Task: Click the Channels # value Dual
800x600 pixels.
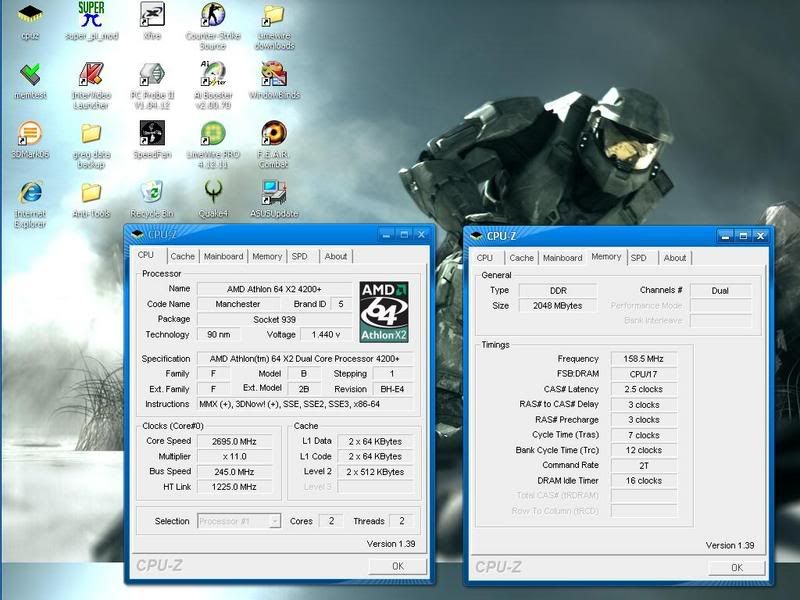Action: 720,290
